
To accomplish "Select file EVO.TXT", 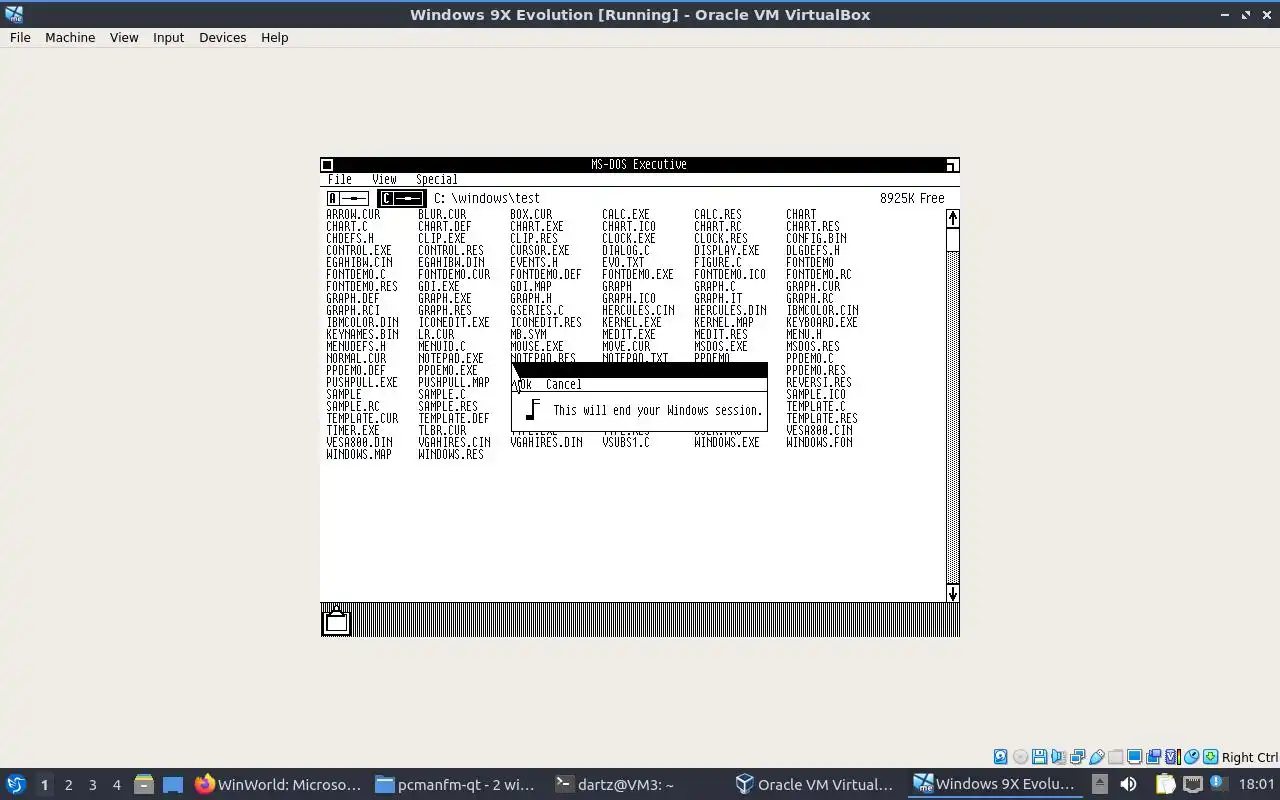I will pyautogui.click(x=623, y=262).
